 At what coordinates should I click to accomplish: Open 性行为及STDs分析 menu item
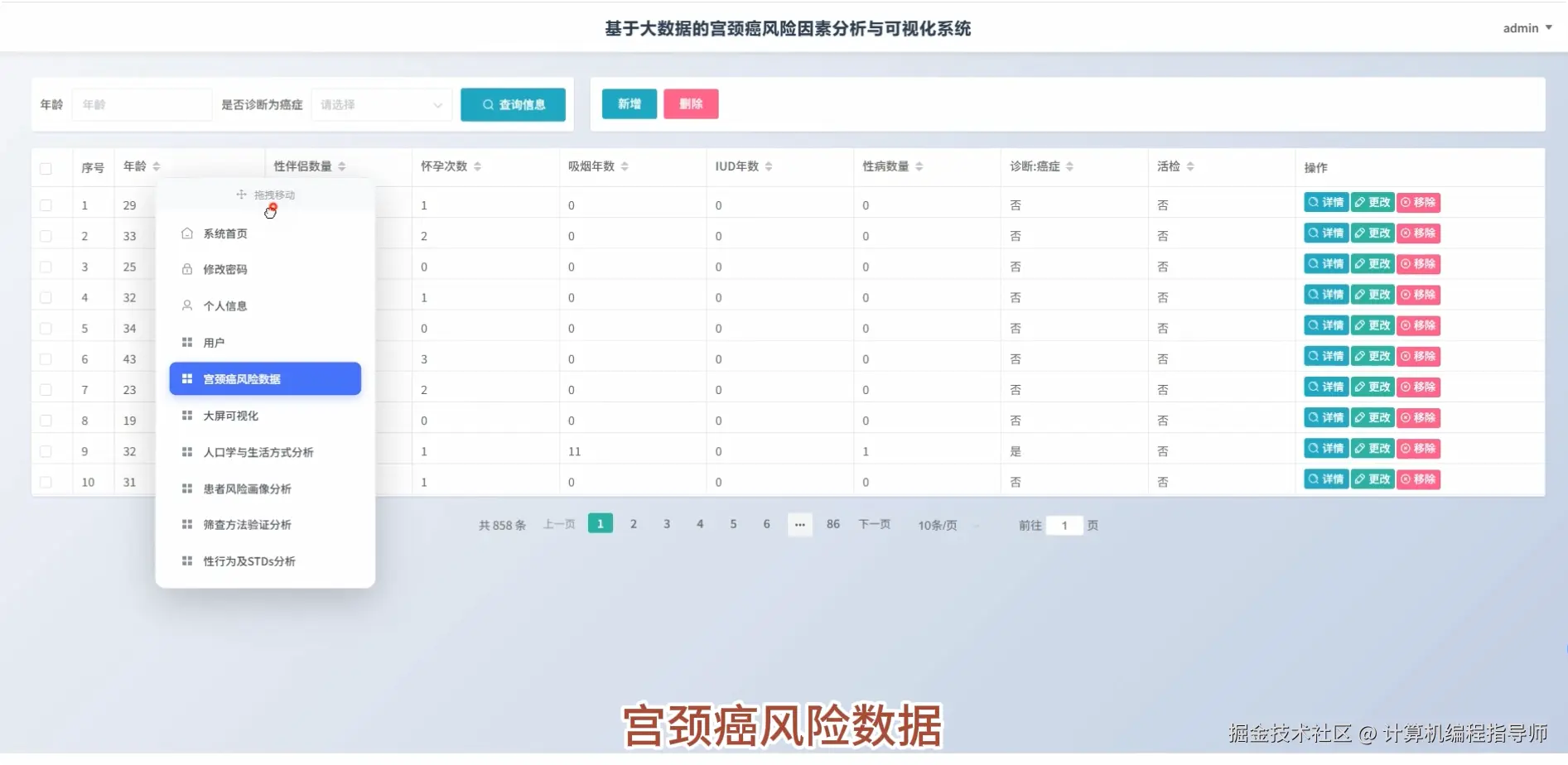pos(265,561)
